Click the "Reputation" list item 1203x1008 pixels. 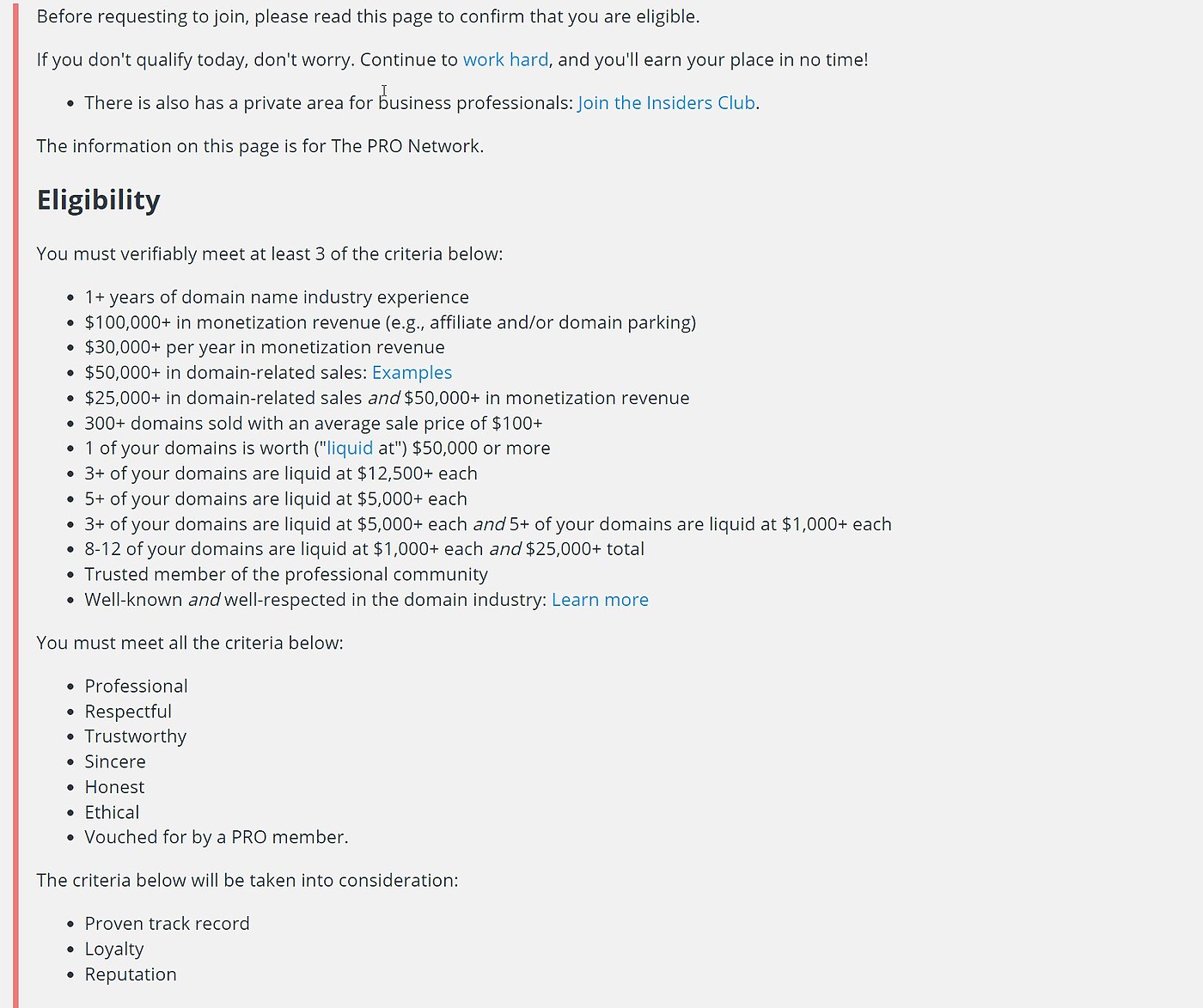(x=131, y=974)
